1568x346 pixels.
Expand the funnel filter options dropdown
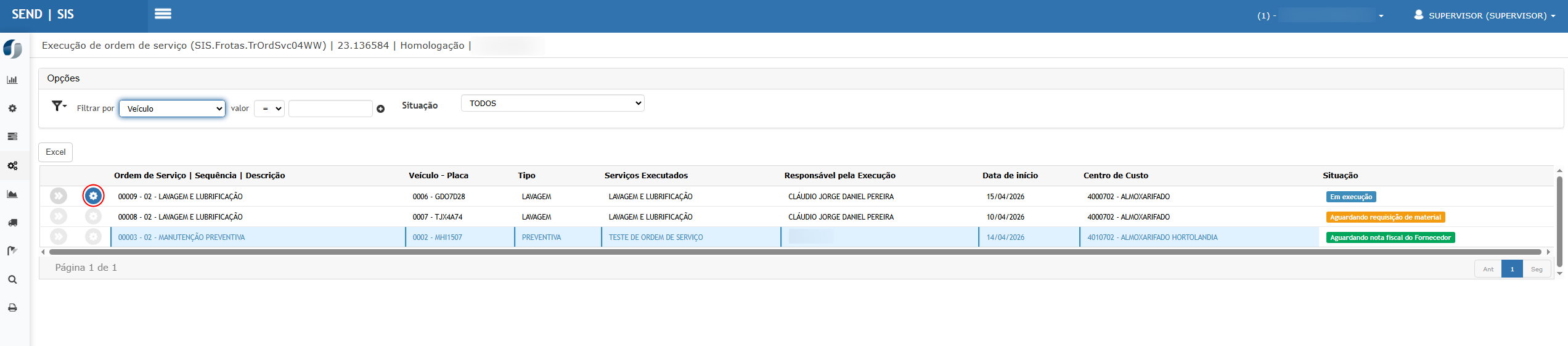pyautogui.click(x=59, y=106)
